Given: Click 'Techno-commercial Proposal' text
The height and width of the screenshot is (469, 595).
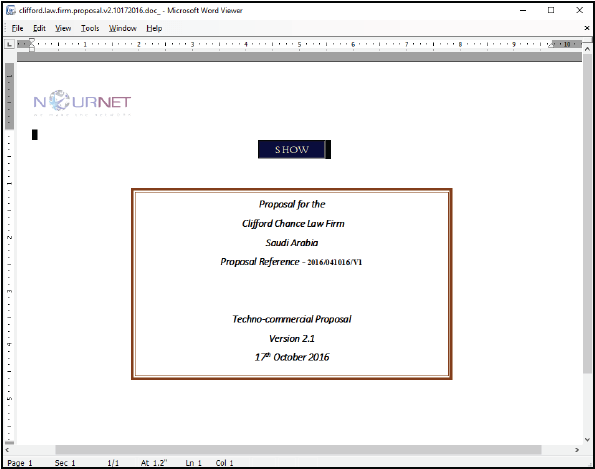Looking at the screenshot, I should tap(291, 319).
